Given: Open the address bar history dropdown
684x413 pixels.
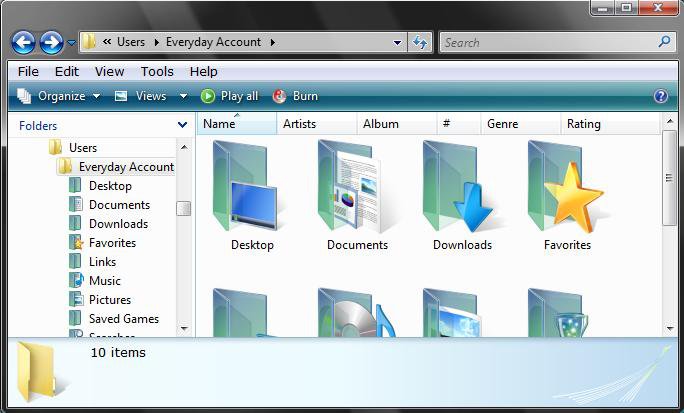Looking at the screenshot, I should (x=397, y=43).
